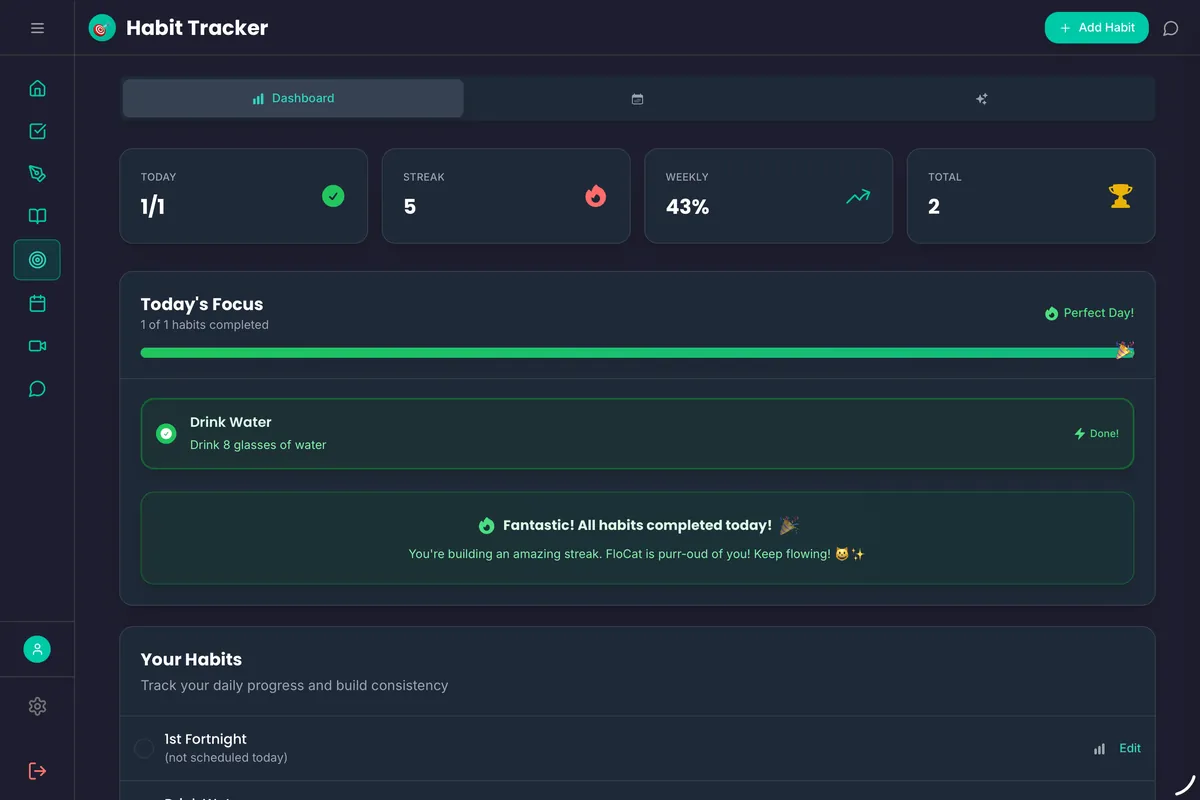The image size is (1200, 800).
Task: Select the Habits target icon in sidebar
Action: 37,260
